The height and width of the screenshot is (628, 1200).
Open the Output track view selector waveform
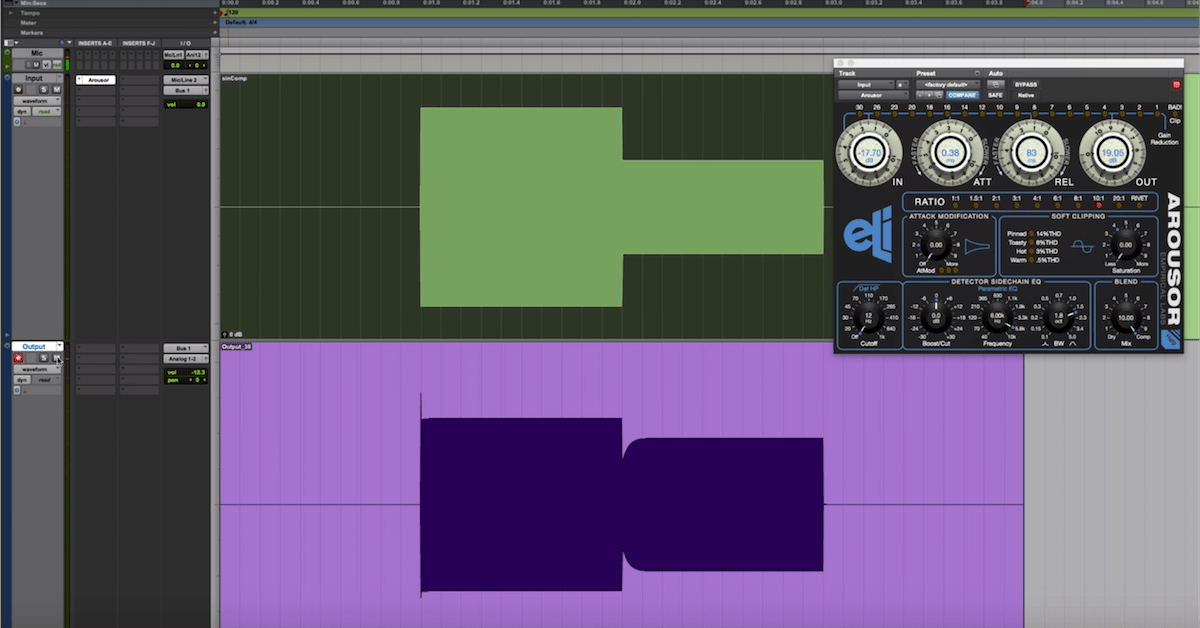37,370
